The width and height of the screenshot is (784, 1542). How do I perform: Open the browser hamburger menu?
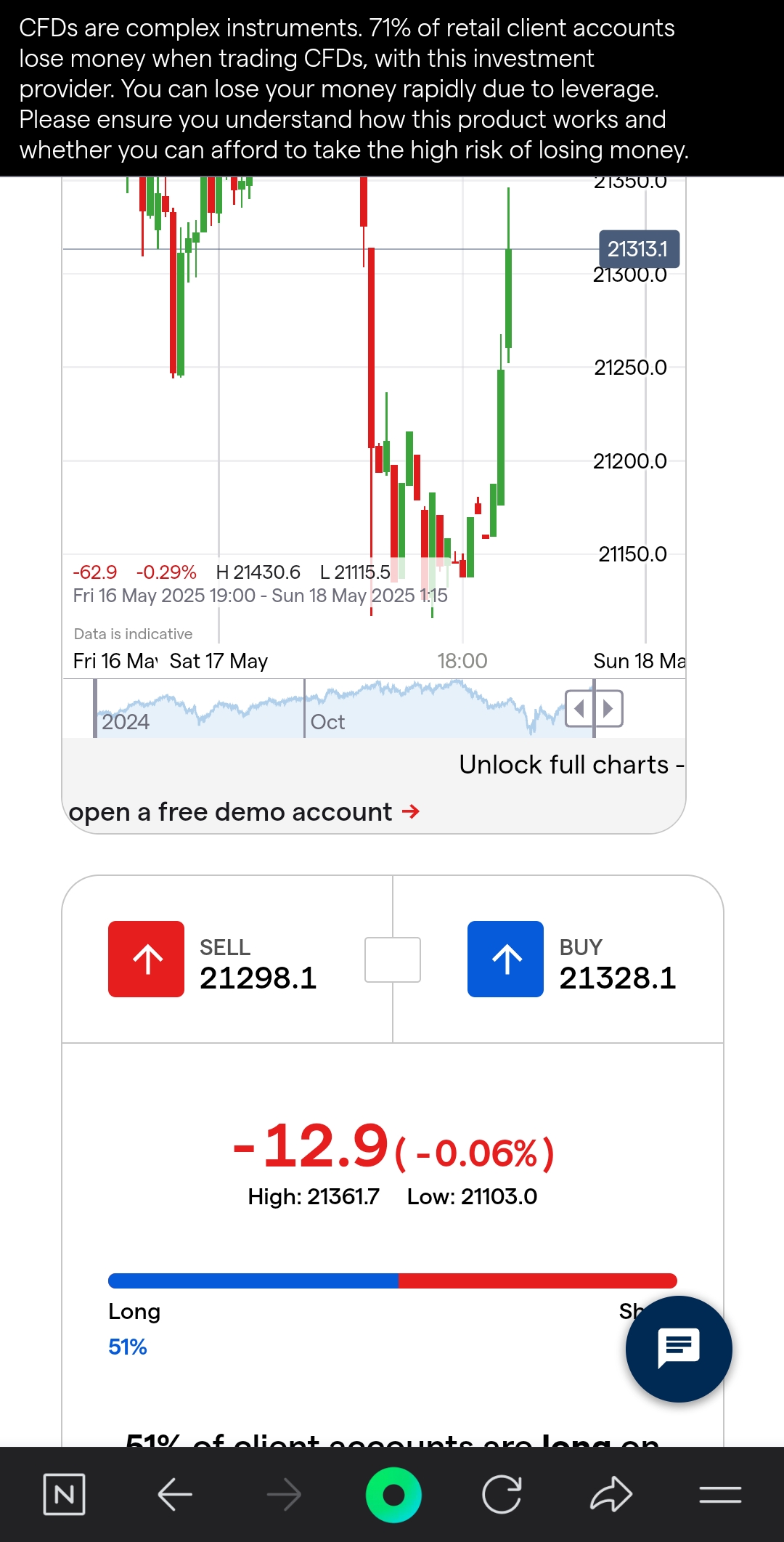pyautogui.click(x=720, y=1495)
